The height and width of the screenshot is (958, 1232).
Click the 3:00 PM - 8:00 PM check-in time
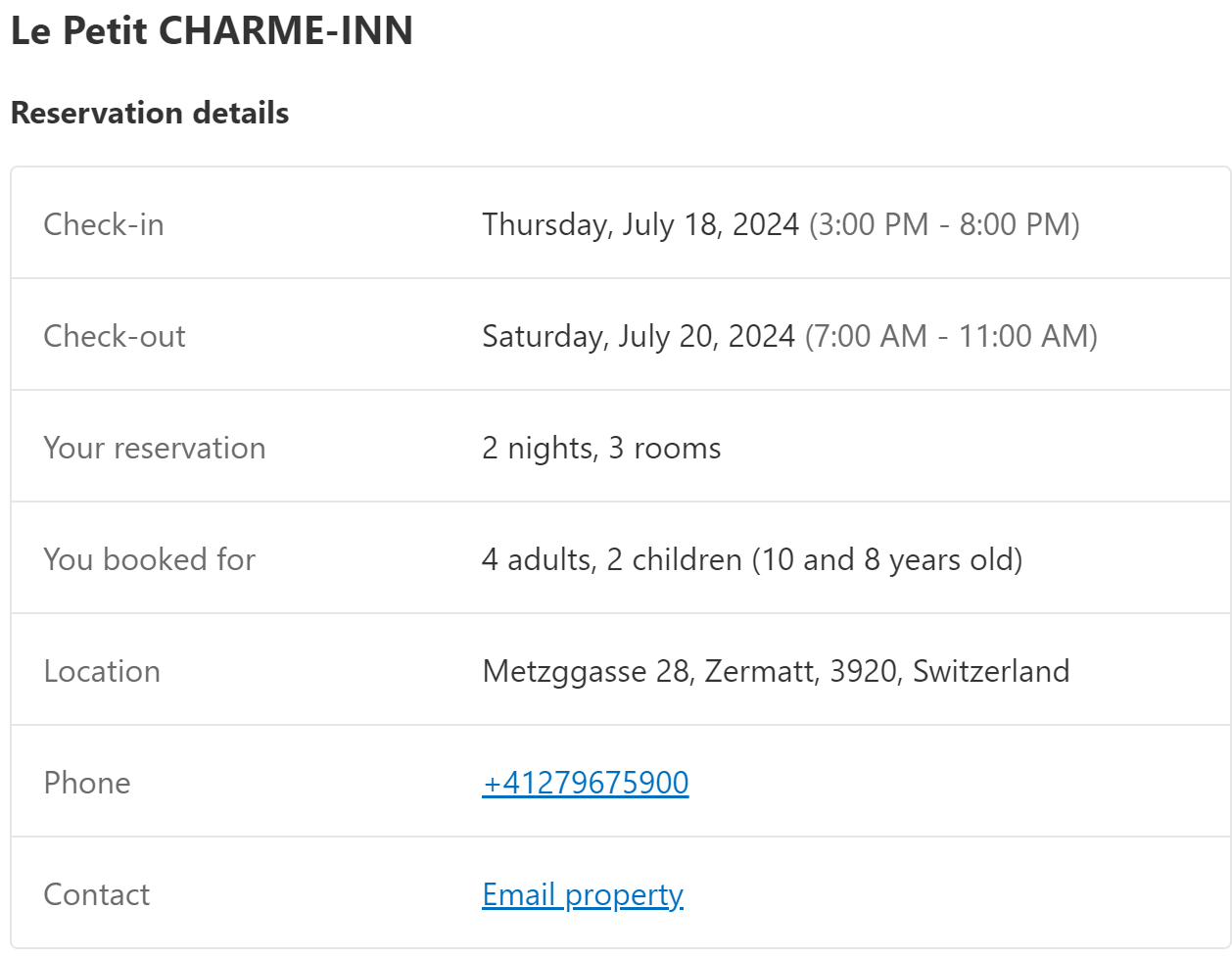click(944, 224)
